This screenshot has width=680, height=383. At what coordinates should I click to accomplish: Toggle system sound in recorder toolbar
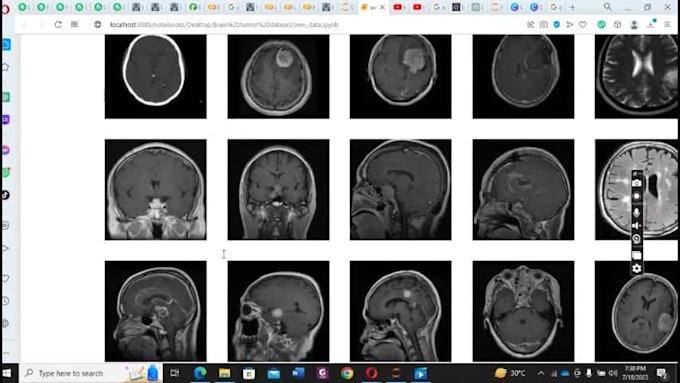pos(637,225)
